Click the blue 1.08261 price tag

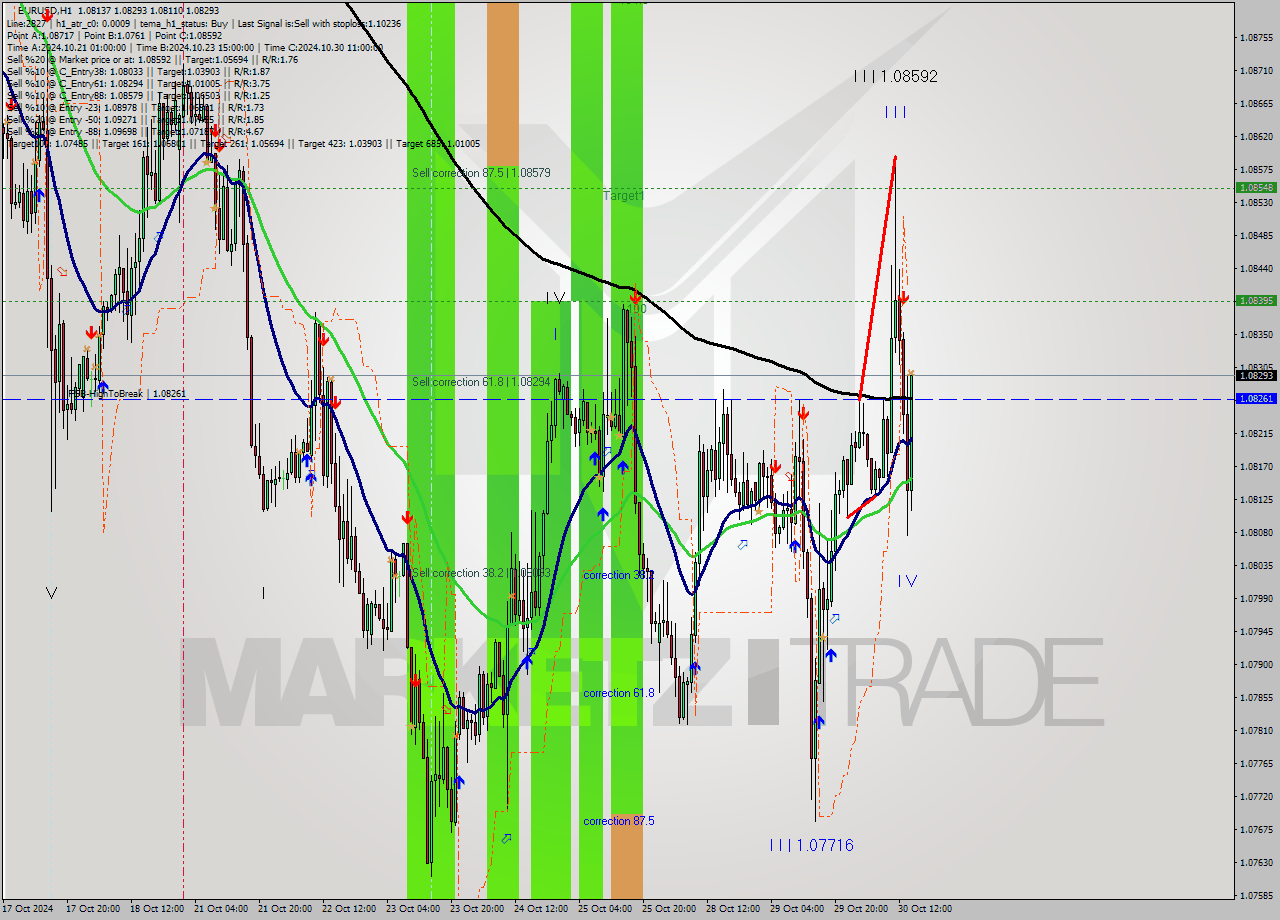pyautogui.click(x=1256, y=398)
